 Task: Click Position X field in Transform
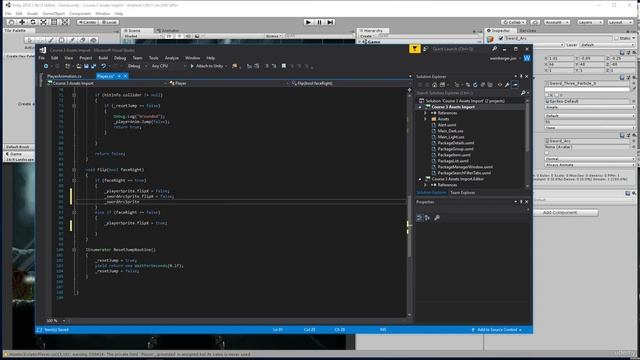coord(561,59)
